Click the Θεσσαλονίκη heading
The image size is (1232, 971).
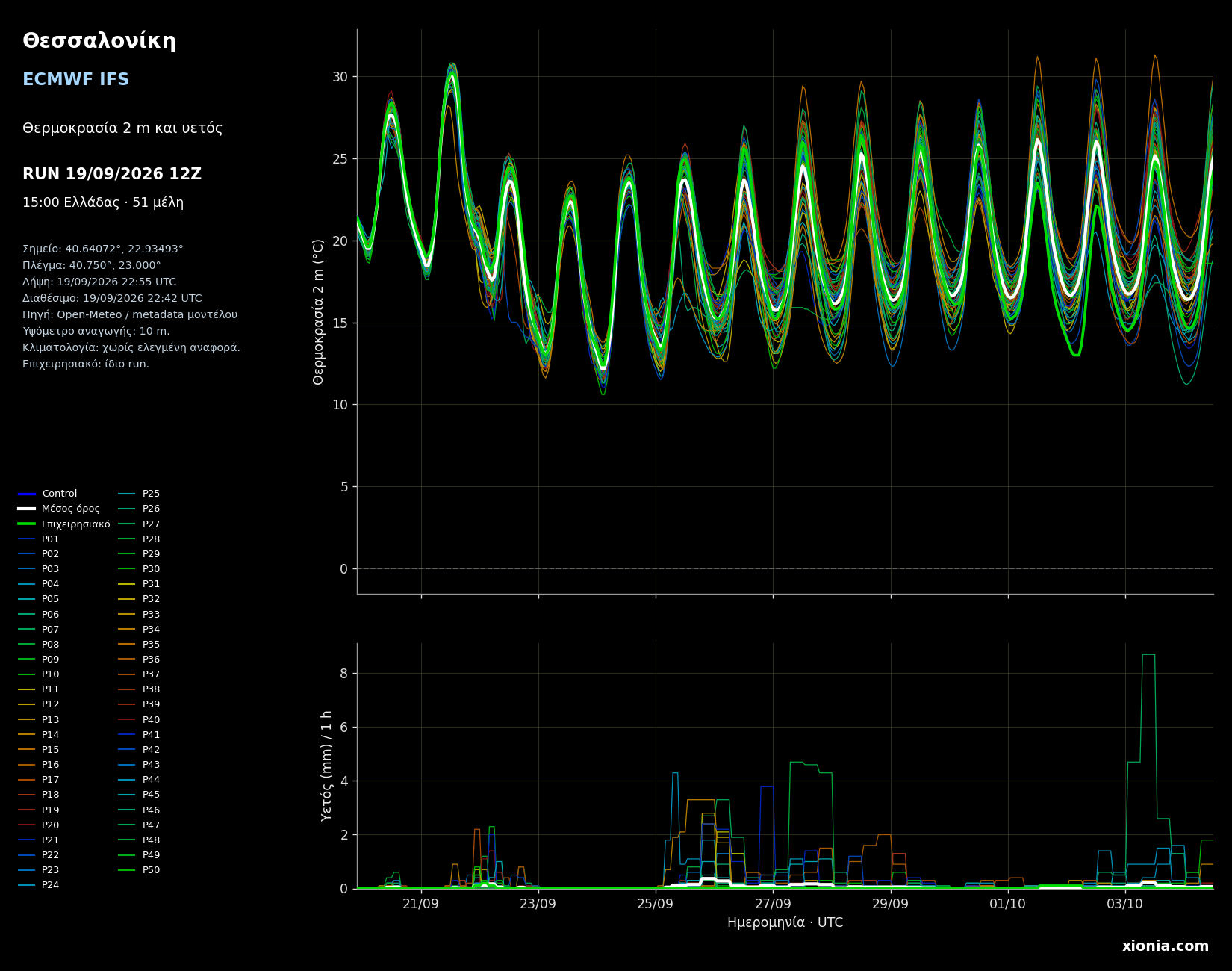(x=99, y=42)
